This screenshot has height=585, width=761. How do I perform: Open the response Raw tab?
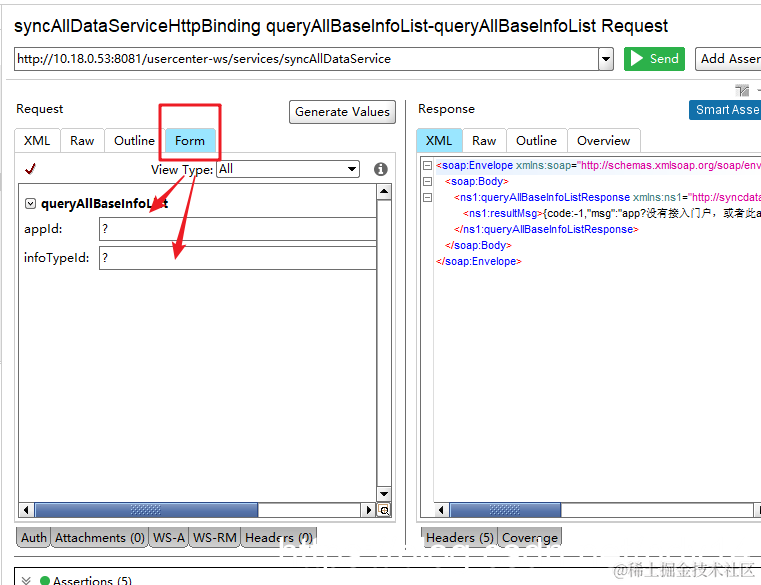coord(484,141)
